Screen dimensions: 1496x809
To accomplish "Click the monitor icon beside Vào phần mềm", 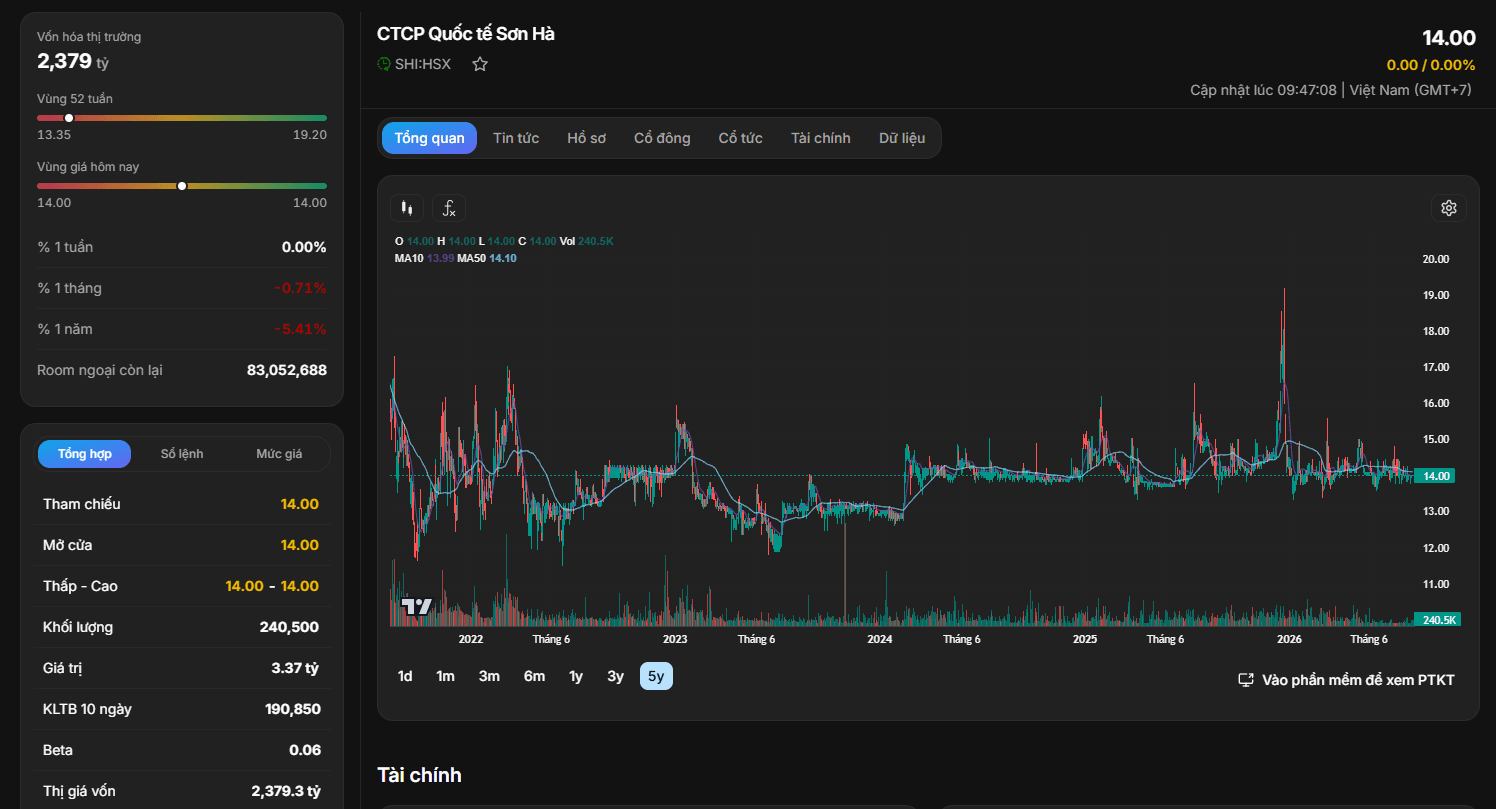I will click(x=1246, y=680).
